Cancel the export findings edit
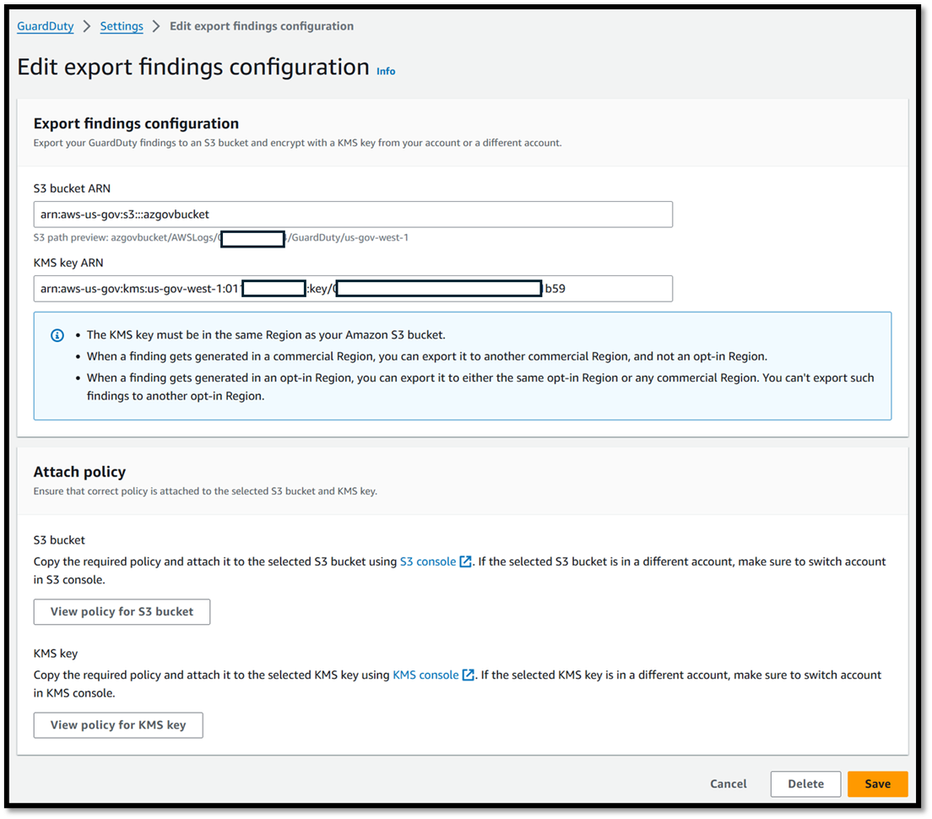The width and height of the screenshot is (932, 819). [x=728, y=784]
